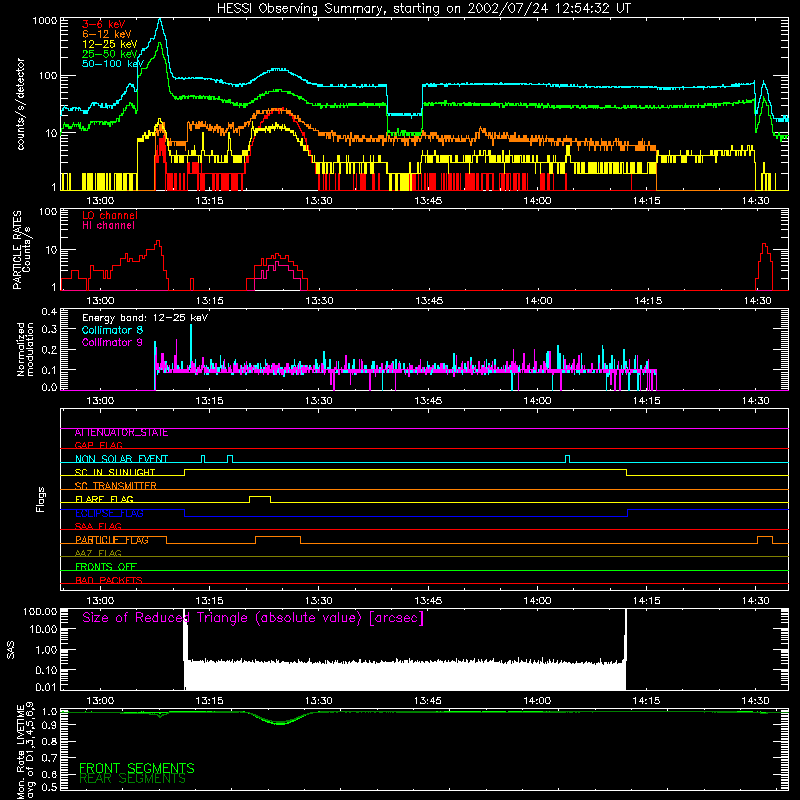
Task: Click the NON_SOLAR_EVENT flag label
Action: point(121,459)
